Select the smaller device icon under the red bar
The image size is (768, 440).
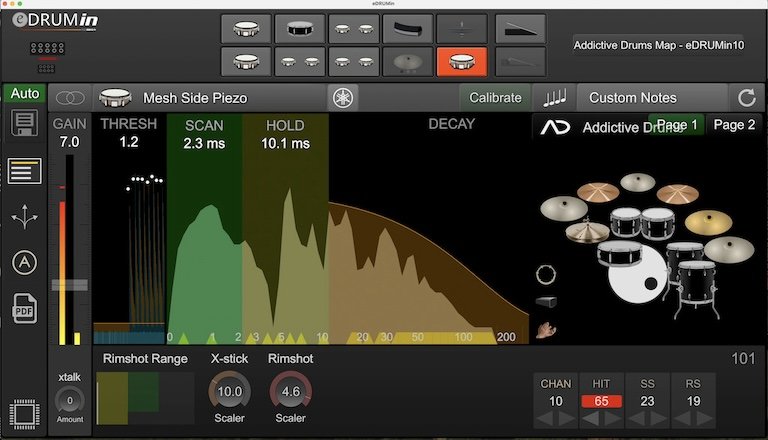[x=47, y=69]
